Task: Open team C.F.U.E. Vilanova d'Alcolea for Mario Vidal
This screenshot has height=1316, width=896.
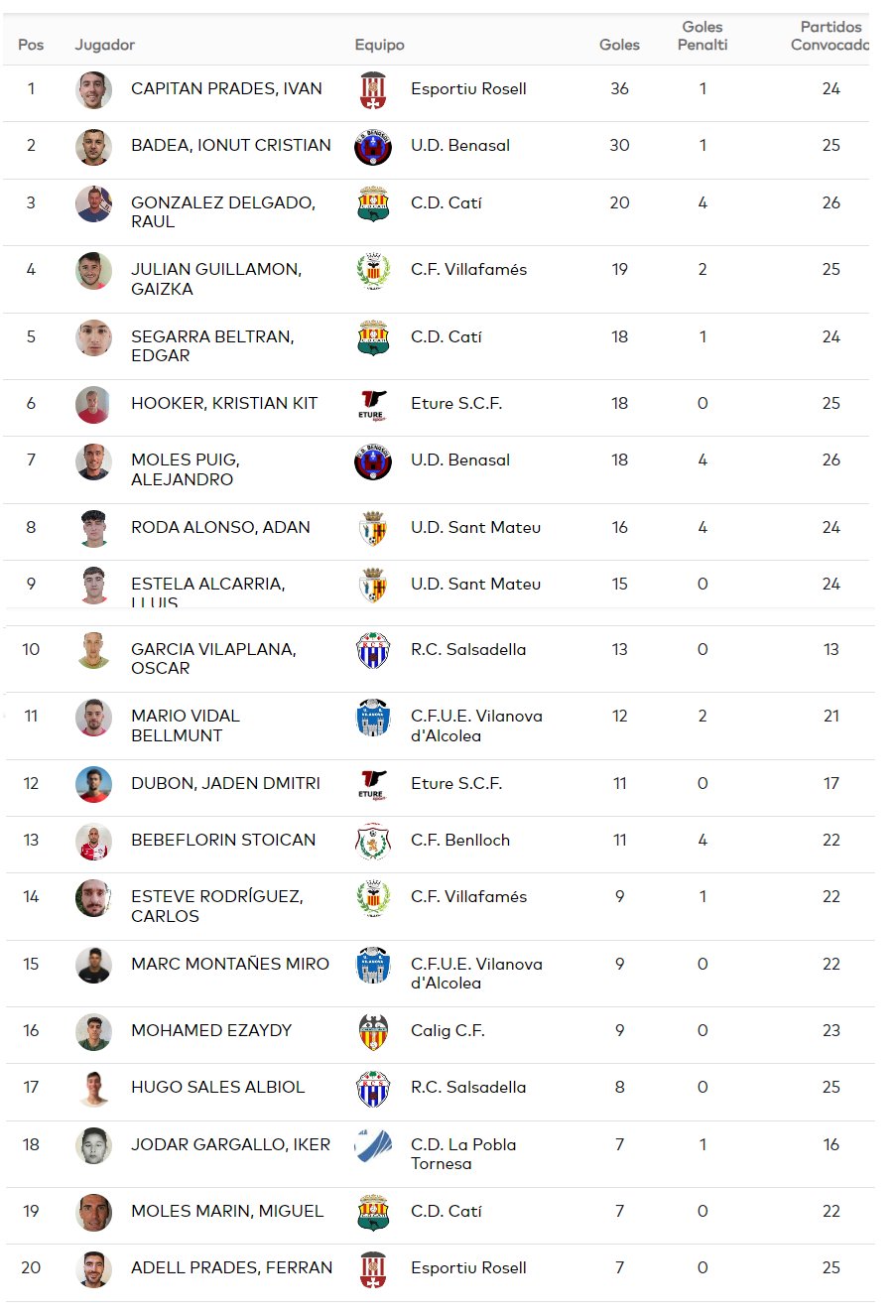Action: point(476,725)
